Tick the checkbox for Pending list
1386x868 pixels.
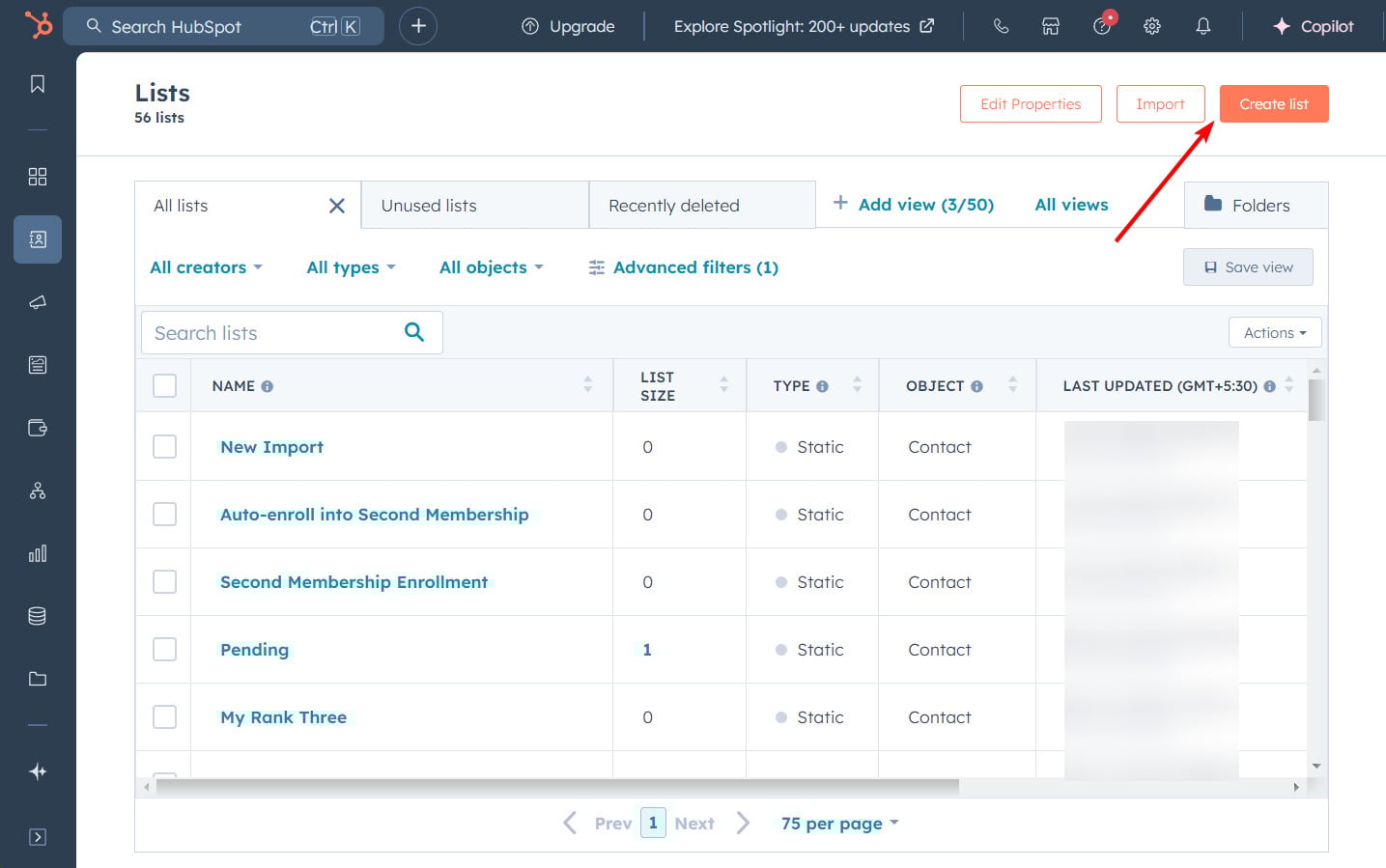164,649
